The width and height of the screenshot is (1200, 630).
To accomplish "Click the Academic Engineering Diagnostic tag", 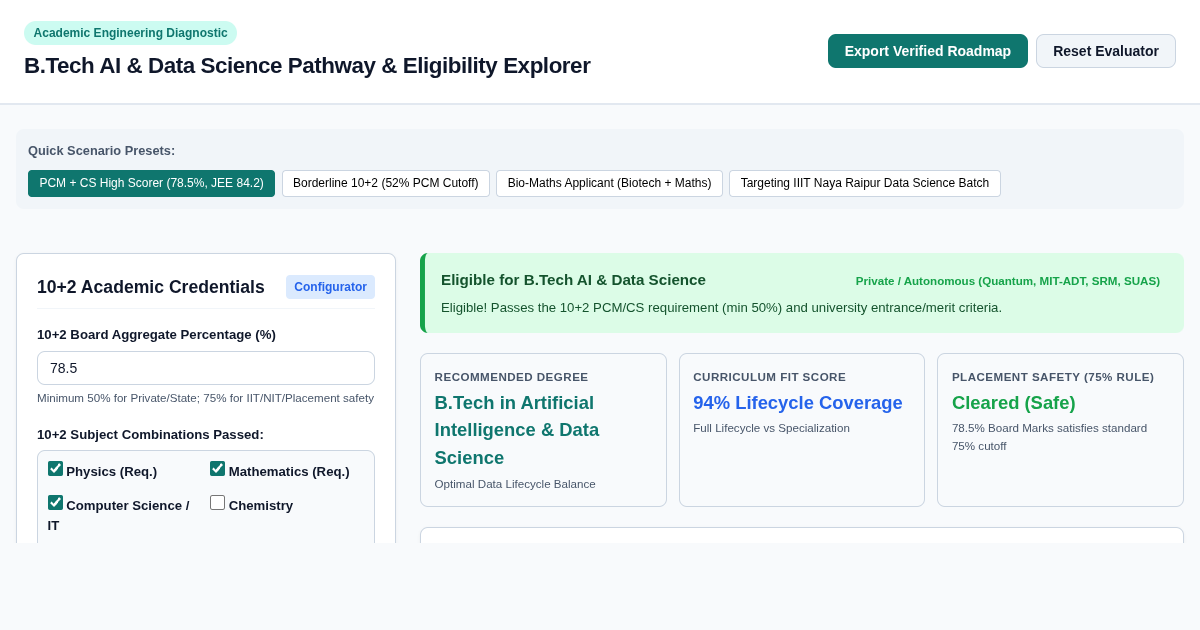I will coord(130,33).
